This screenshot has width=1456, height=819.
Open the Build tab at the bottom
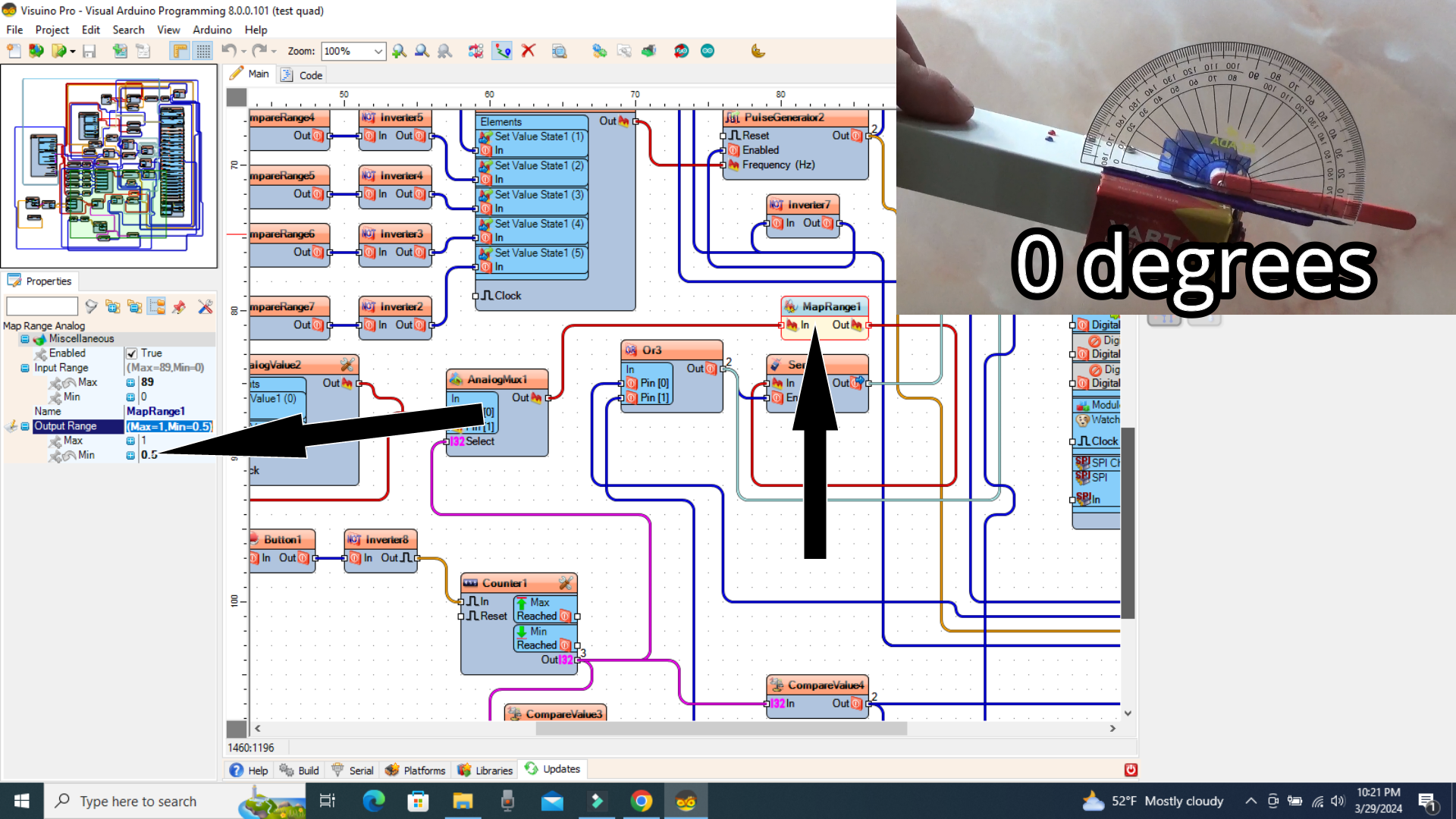pos(300,770)
